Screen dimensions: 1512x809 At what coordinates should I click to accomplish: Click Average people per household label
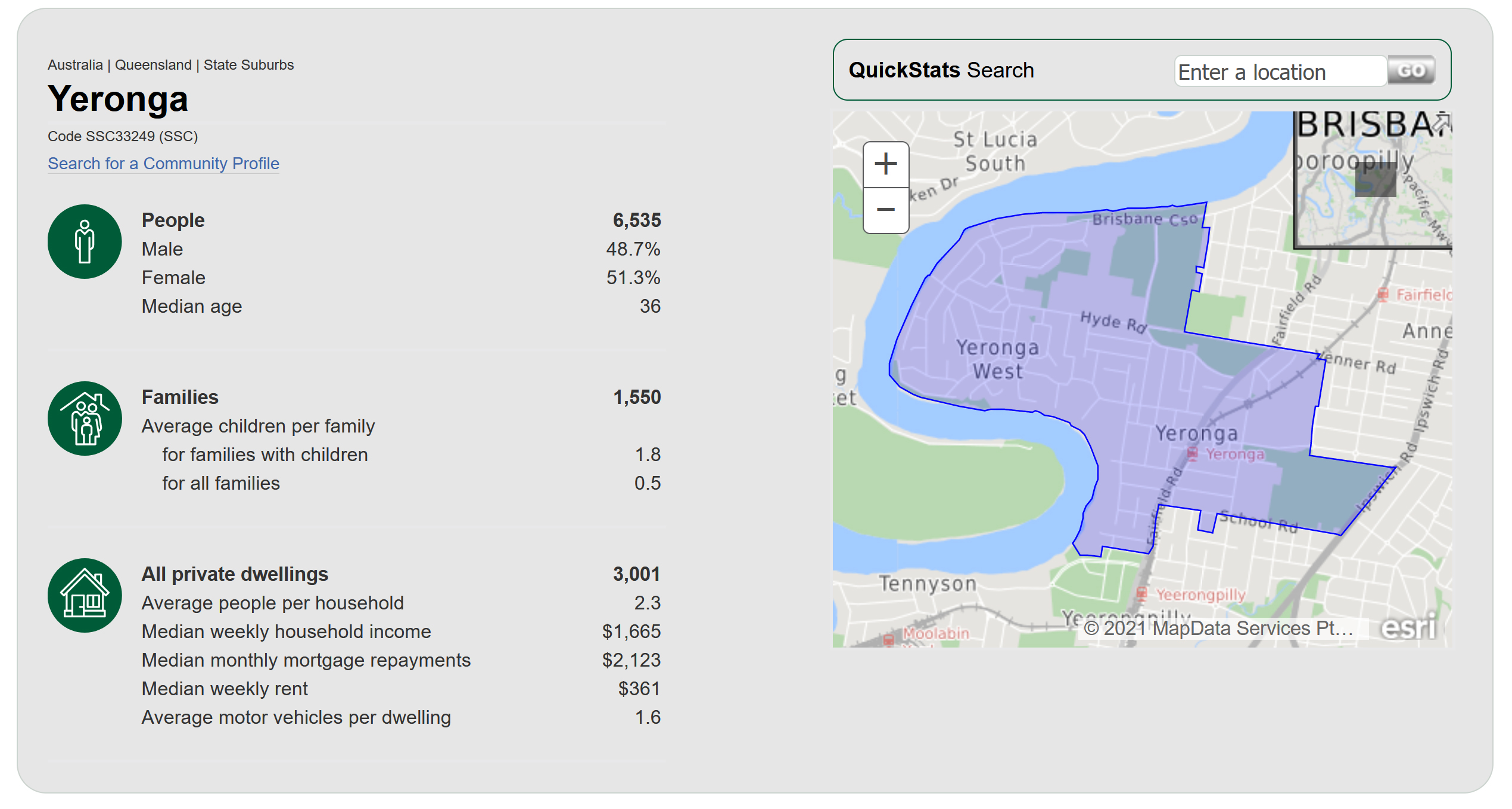[x=272, y=603]
